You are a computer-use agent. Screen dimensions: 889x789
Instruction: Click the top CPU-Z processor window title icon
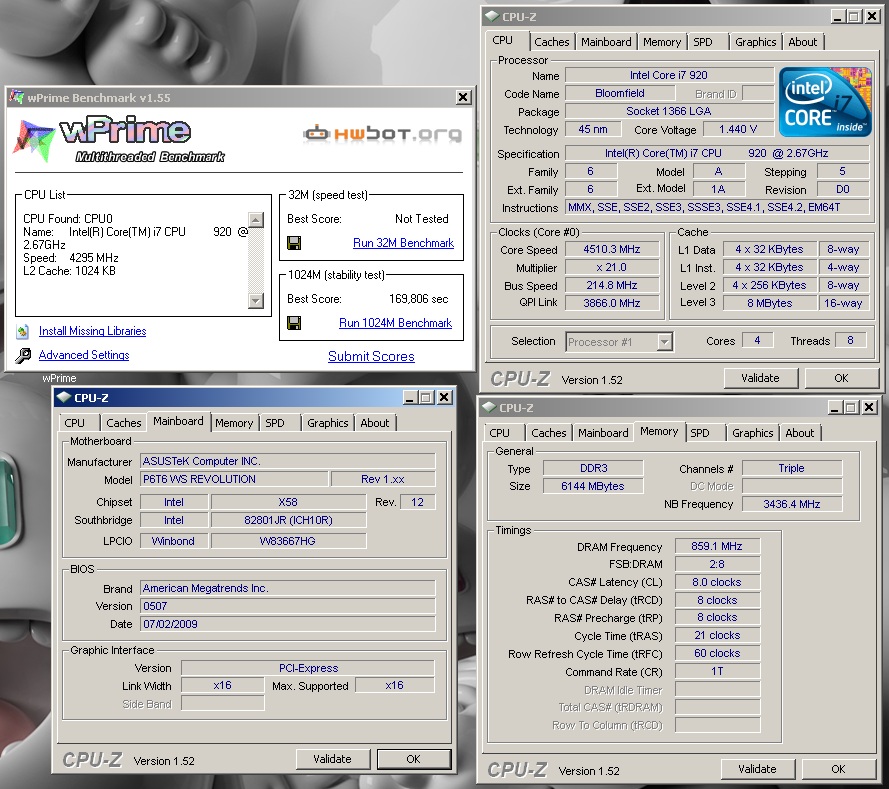[x=492, y=16]
